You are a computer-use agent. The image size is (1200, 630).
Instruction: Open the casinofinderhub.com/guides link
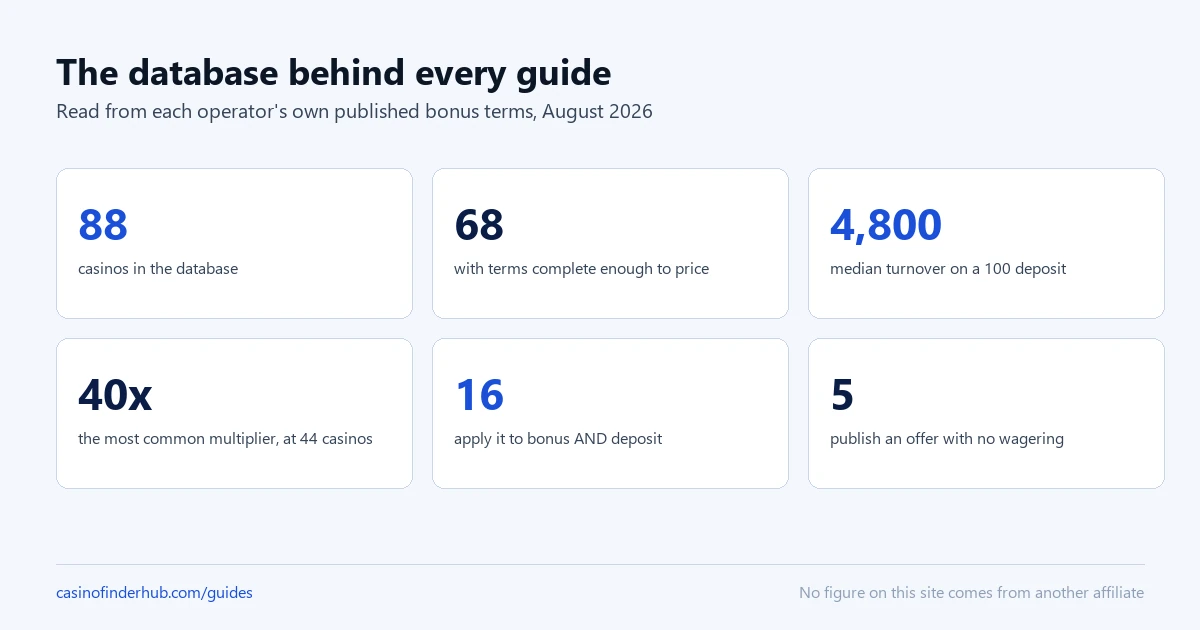pyautogui.click(x=154, y=593)
